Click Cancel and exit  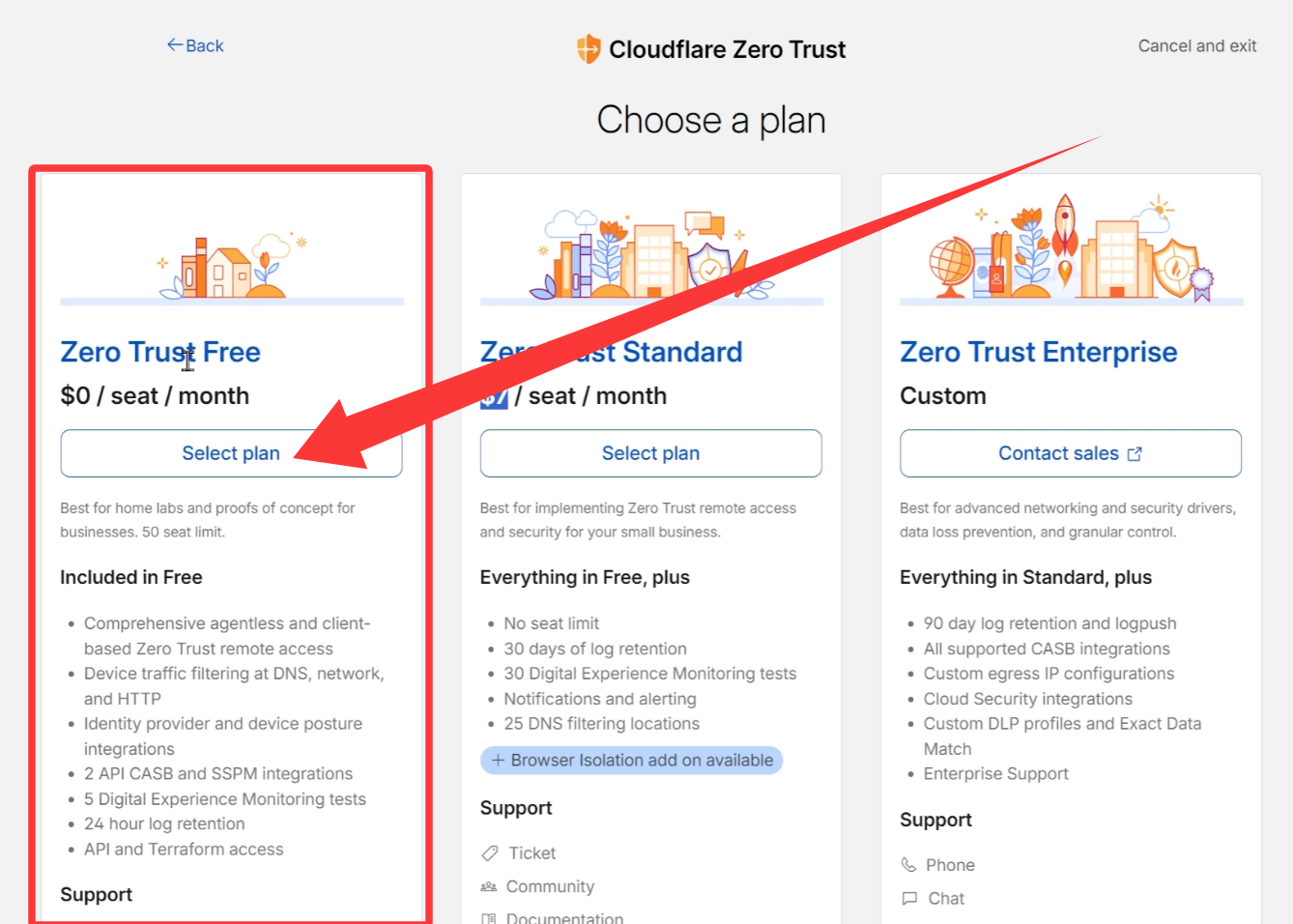pos(1196,45)
